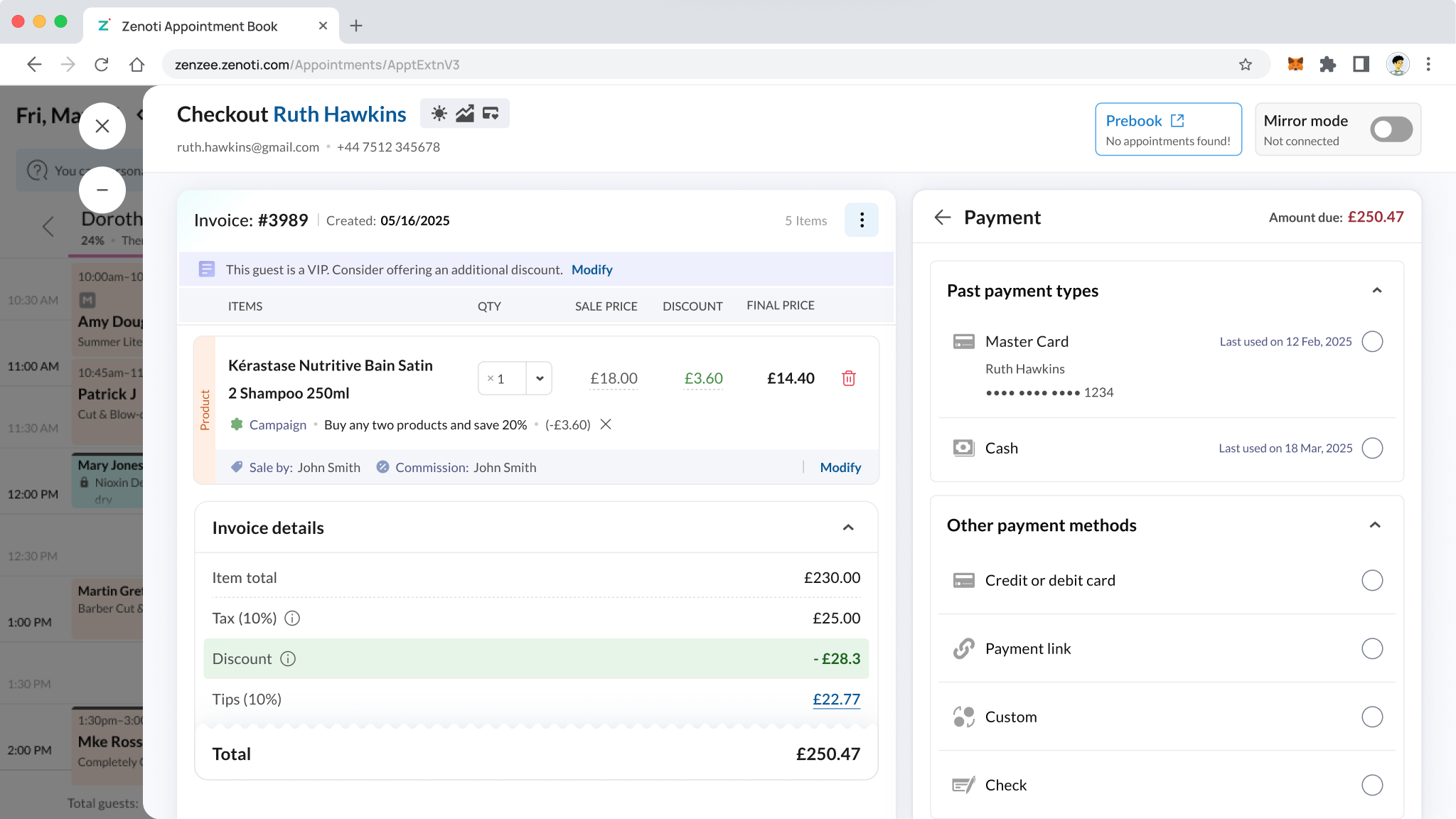Open the three-dot invoice options menu

862,220
